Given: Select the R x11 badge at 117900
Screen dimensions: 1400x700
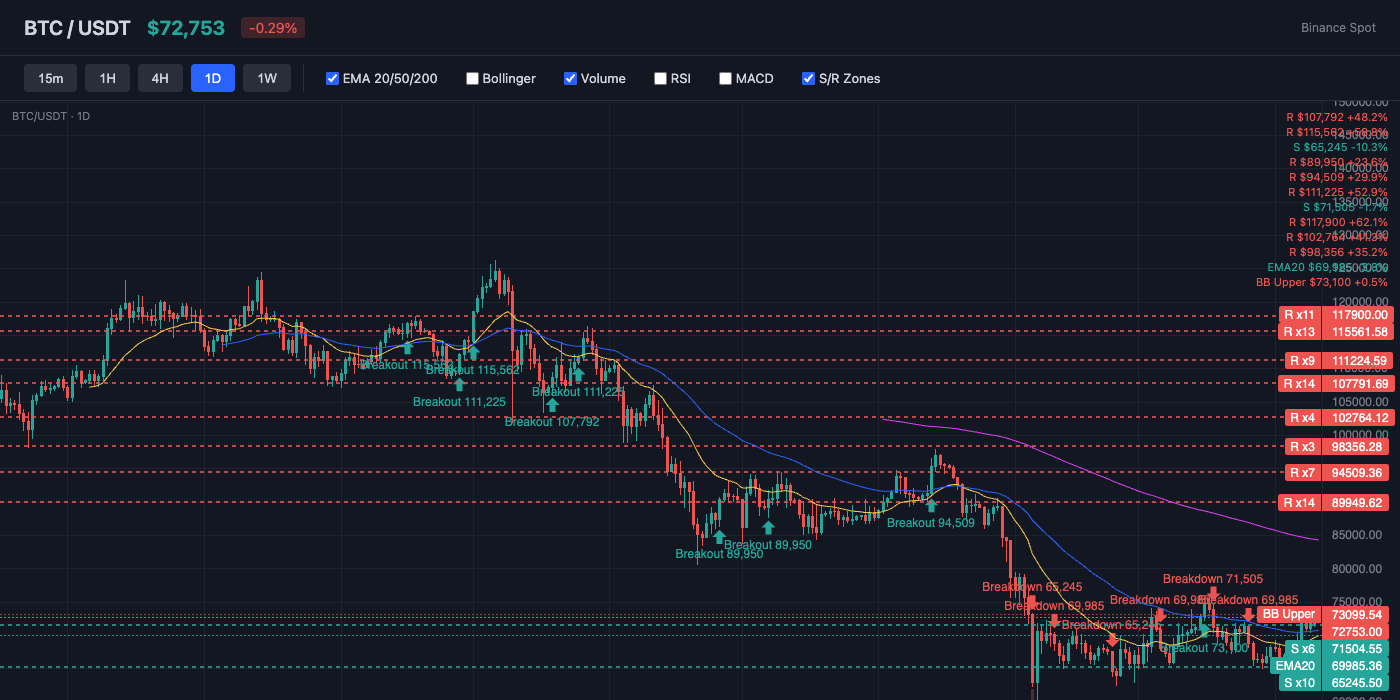Looking at the screenshot, I should pyautogui.click(x=1300, y=314).
